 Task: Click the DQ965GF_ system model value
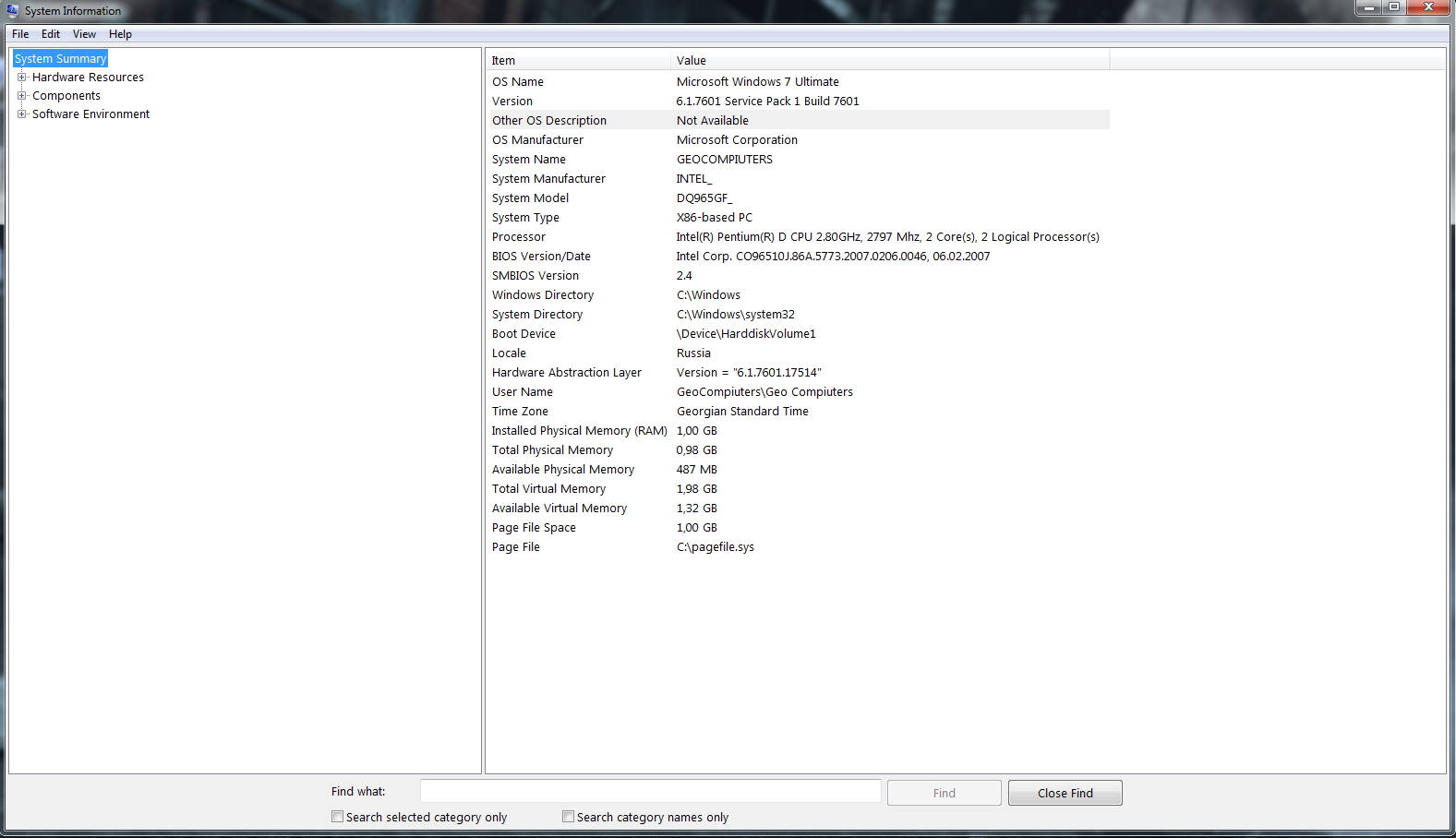coord(704,198)
